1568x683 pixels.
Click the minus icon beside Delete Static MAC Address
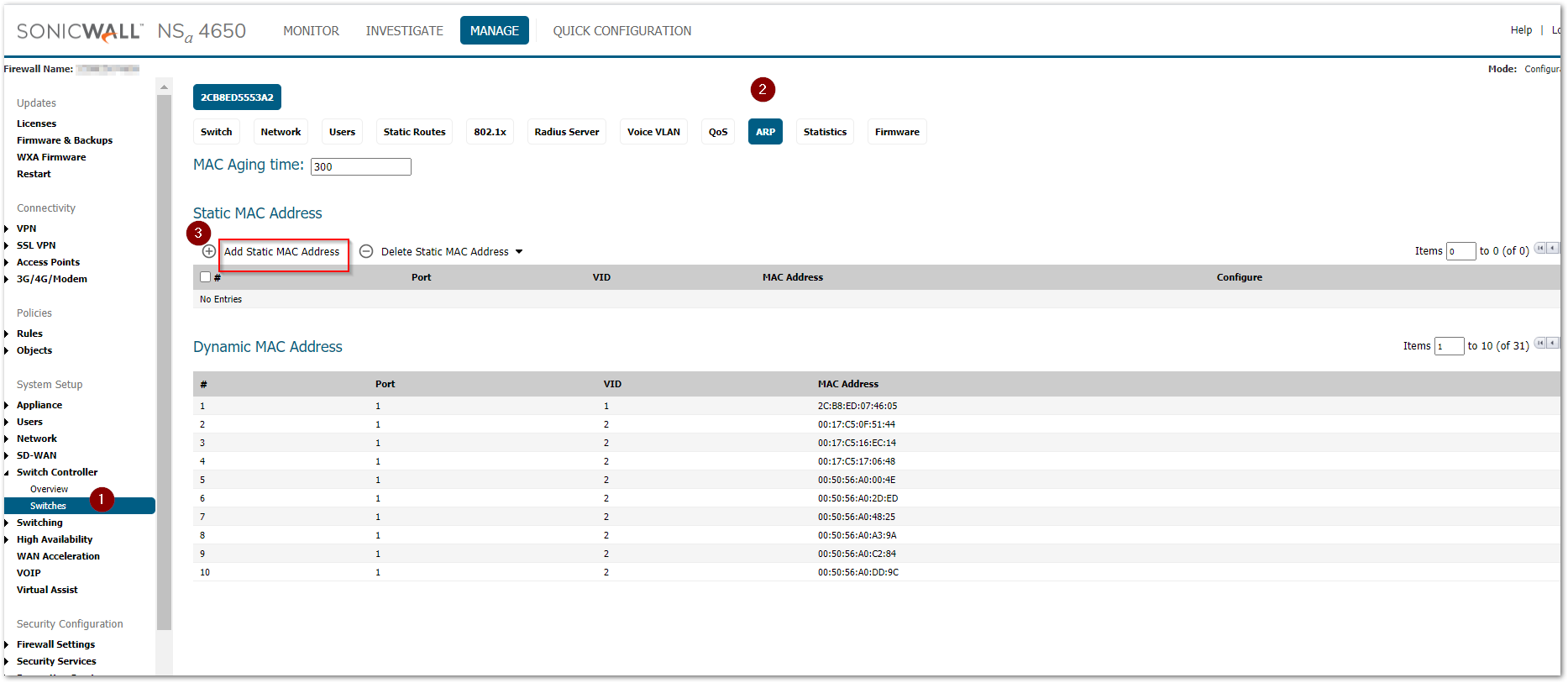click(366, 251)
